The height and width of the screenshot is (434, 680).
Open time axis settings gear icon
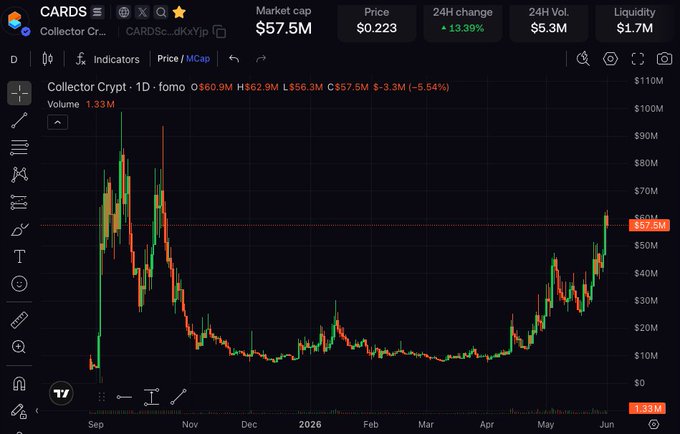[x=654, y=424]
